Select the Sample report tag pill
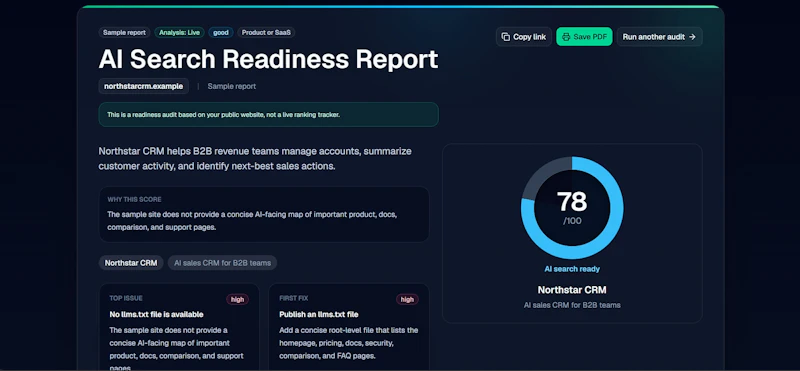This screenshot has width=800, height=371. pyautogui.click(x=124, y=33)
